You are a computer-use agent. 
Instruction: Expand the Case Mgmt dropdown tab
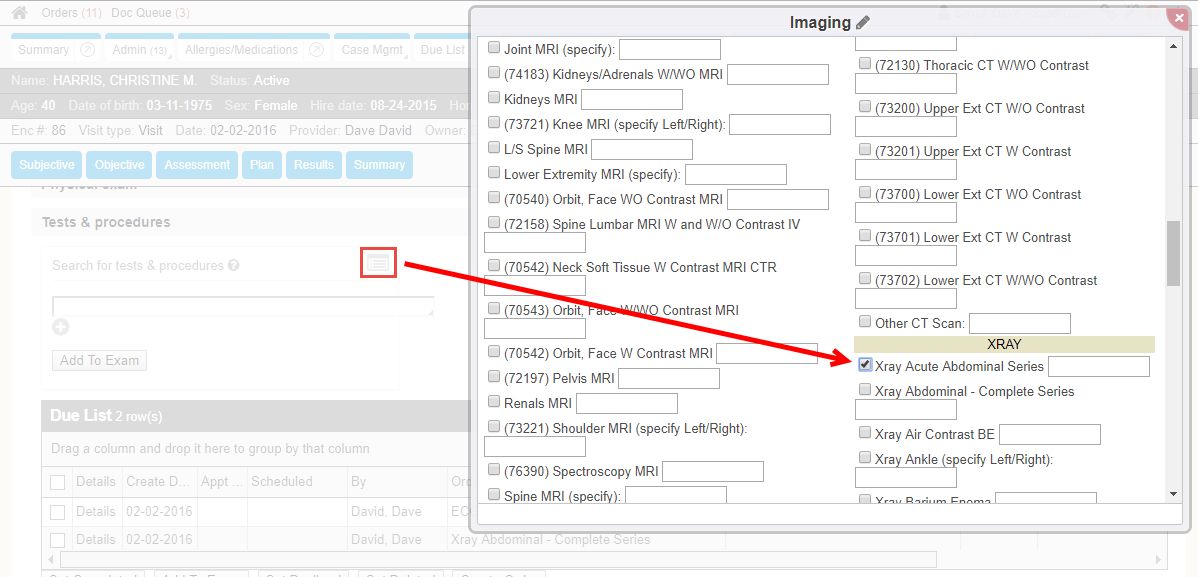pos(371,50)
